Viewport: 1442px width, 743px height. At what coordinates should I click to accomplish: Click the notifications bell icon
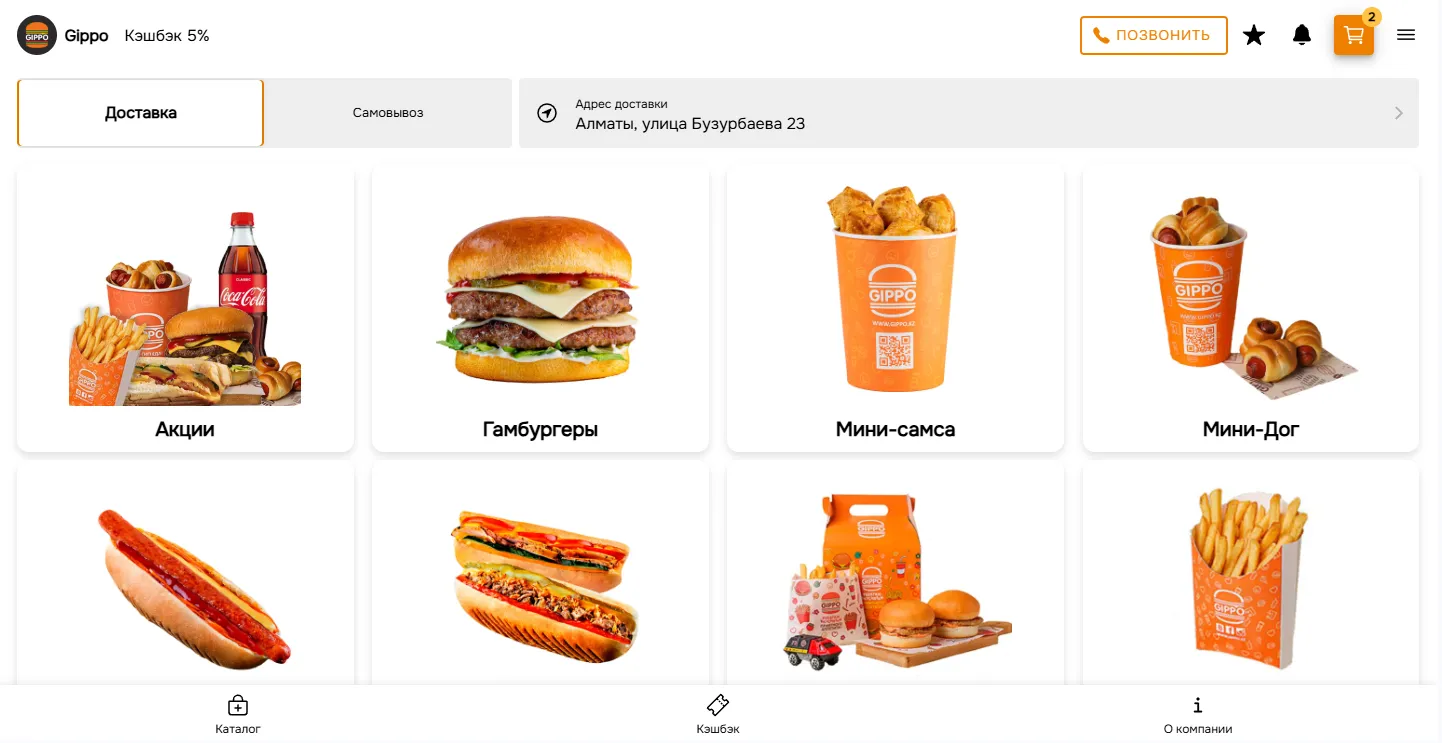1302,35
